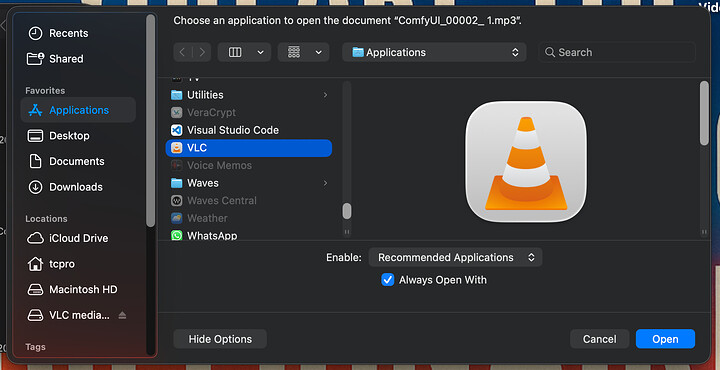720x370 pixels.
Task: Click the Applications icon in Favorites
Action: 35,110
